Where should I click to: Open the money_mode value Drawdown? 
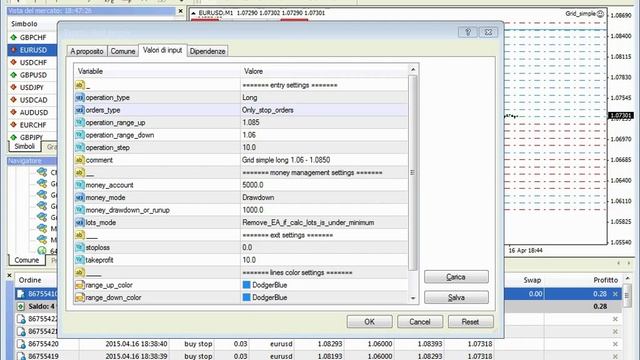click(x=324, y=198)
